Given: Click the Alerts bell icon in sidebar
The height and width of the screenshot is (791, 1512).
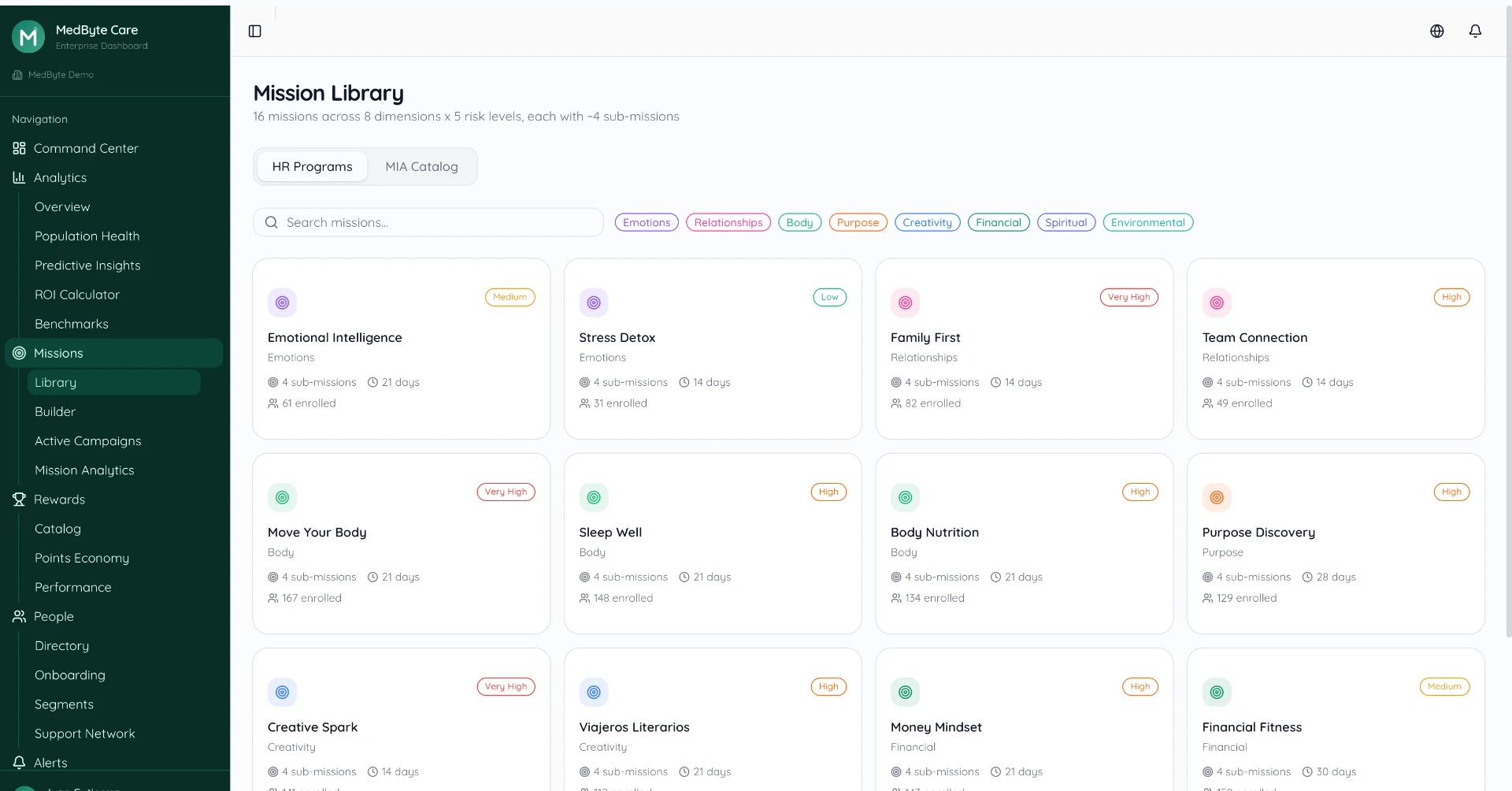Looking at the screenshot, I should click(x=20, y=763).
